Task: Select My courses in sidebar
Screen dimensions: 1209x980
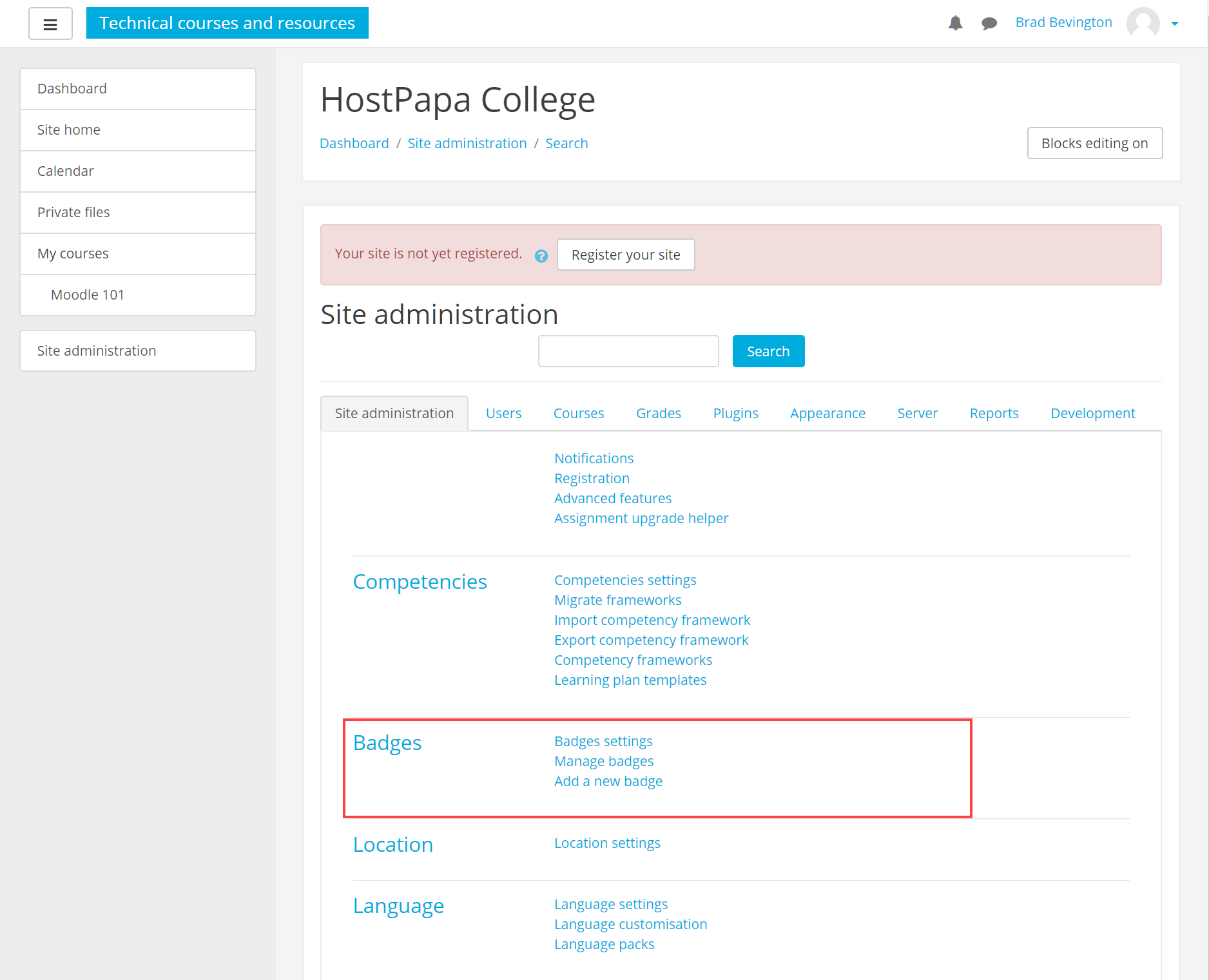Action: click(138, 254)
